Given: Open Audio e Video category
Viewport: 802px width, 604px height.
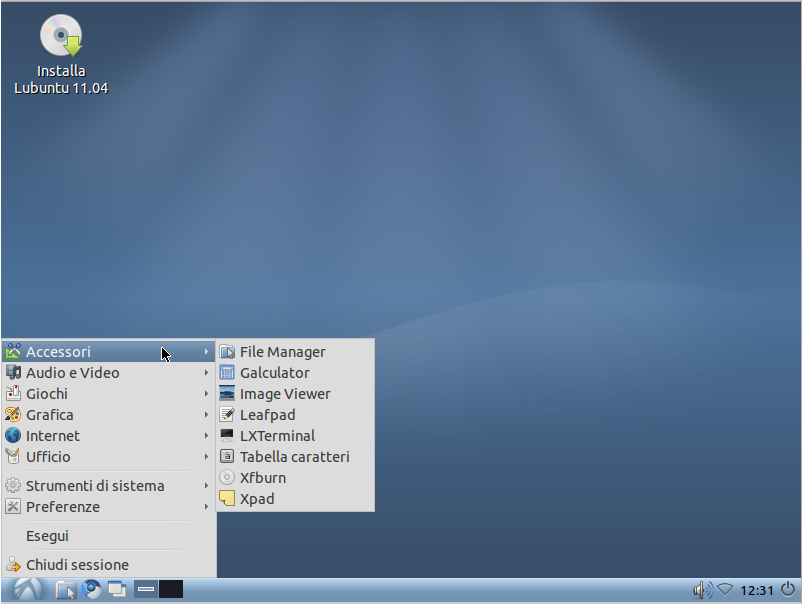Looking at the screenshot, I should (109, 373).
